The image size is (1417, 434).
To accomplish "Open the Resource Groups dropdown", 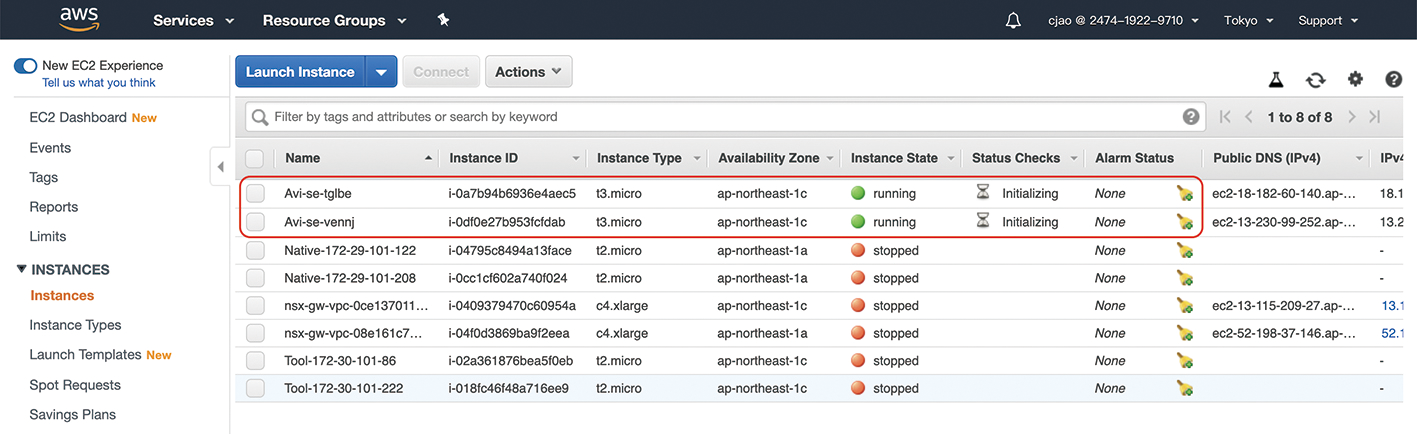I will point(334,20).
